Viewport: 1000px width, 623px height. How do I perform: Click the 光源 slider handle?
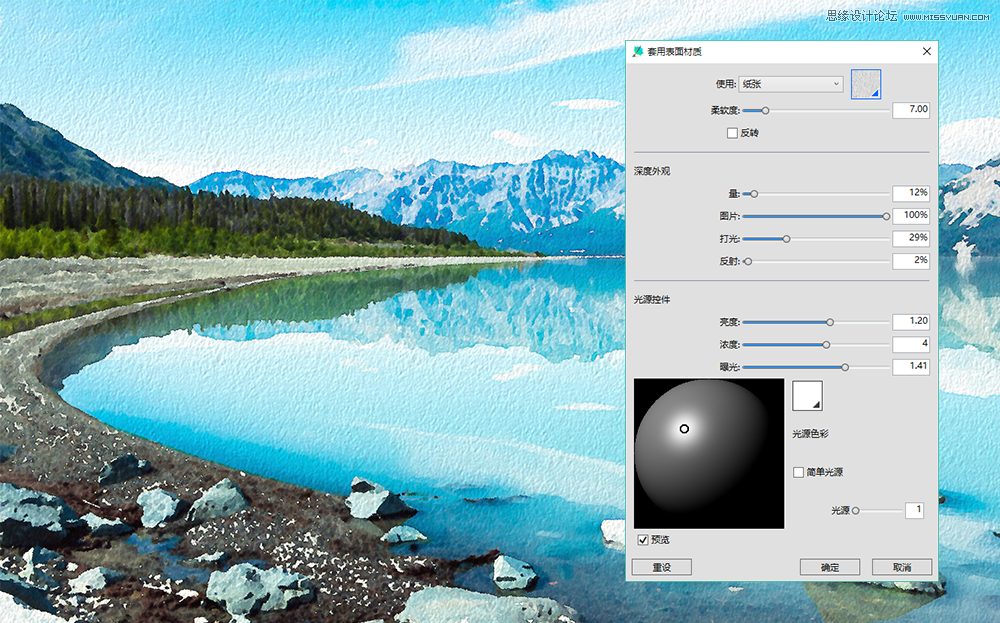[x=856, y=511]
